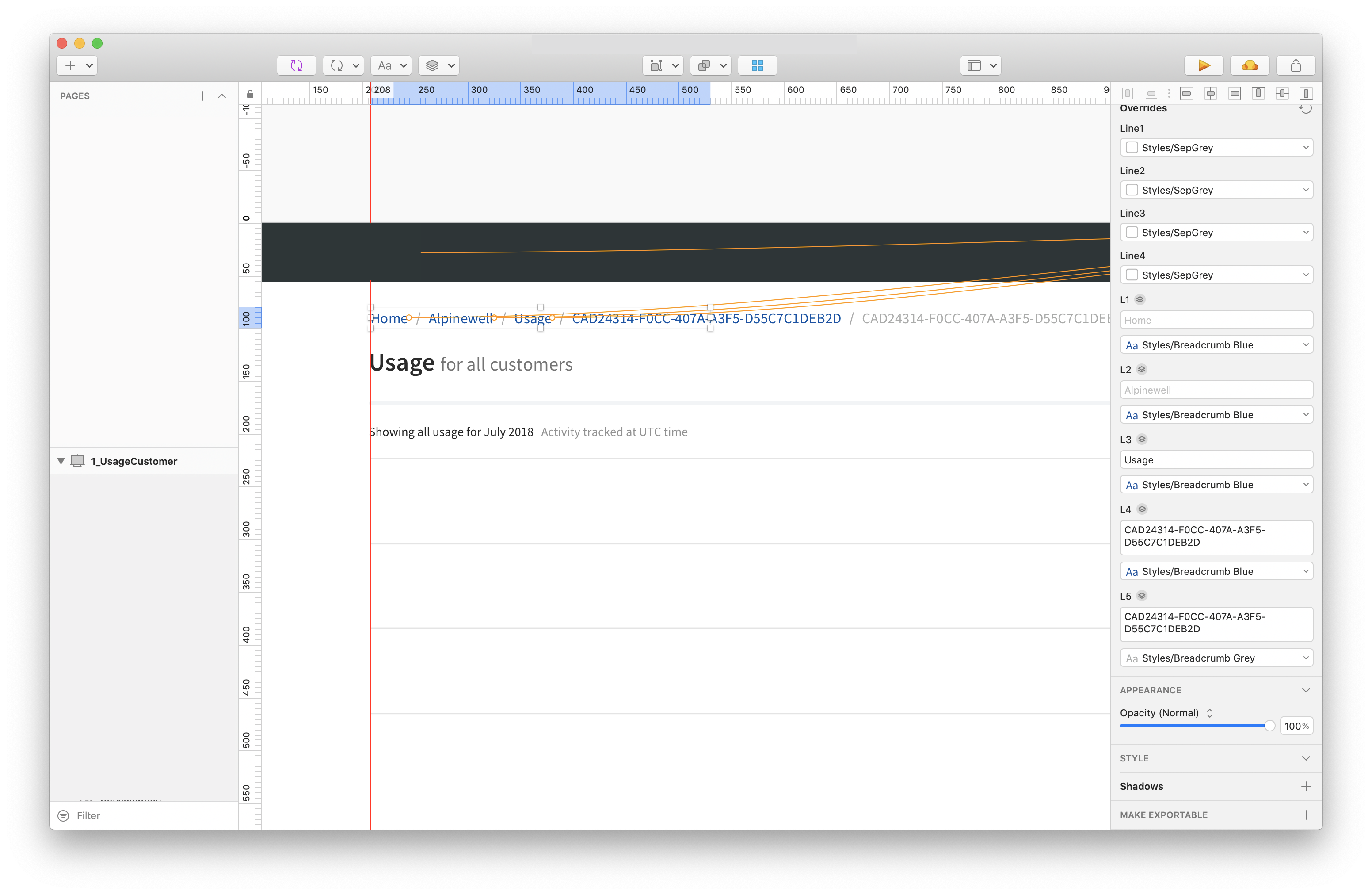Viewport: 1372px width, 895px height.
Task: Center selection horizontally with the alignment icon
Action: tap(1211, 93)
